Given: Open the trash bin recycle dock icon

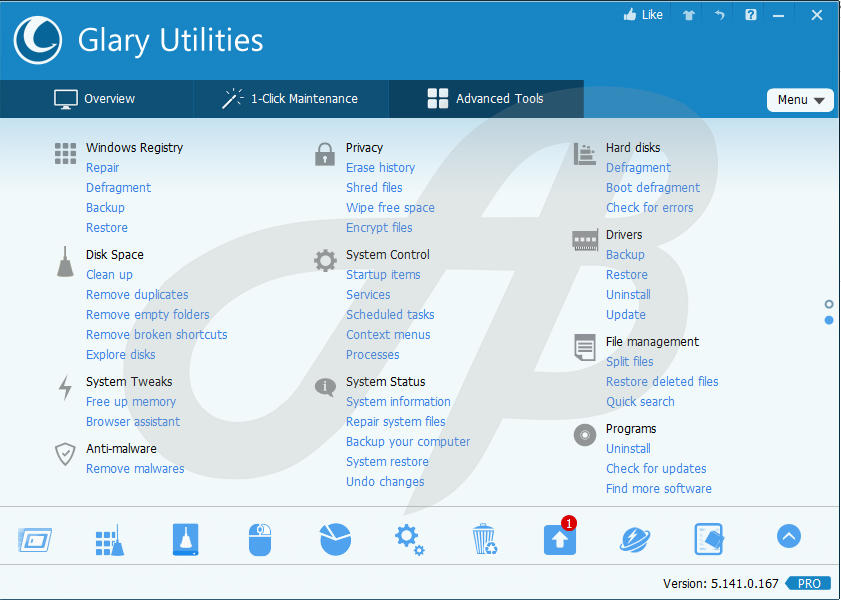Looking at the screenshot, I should (484, 539).
